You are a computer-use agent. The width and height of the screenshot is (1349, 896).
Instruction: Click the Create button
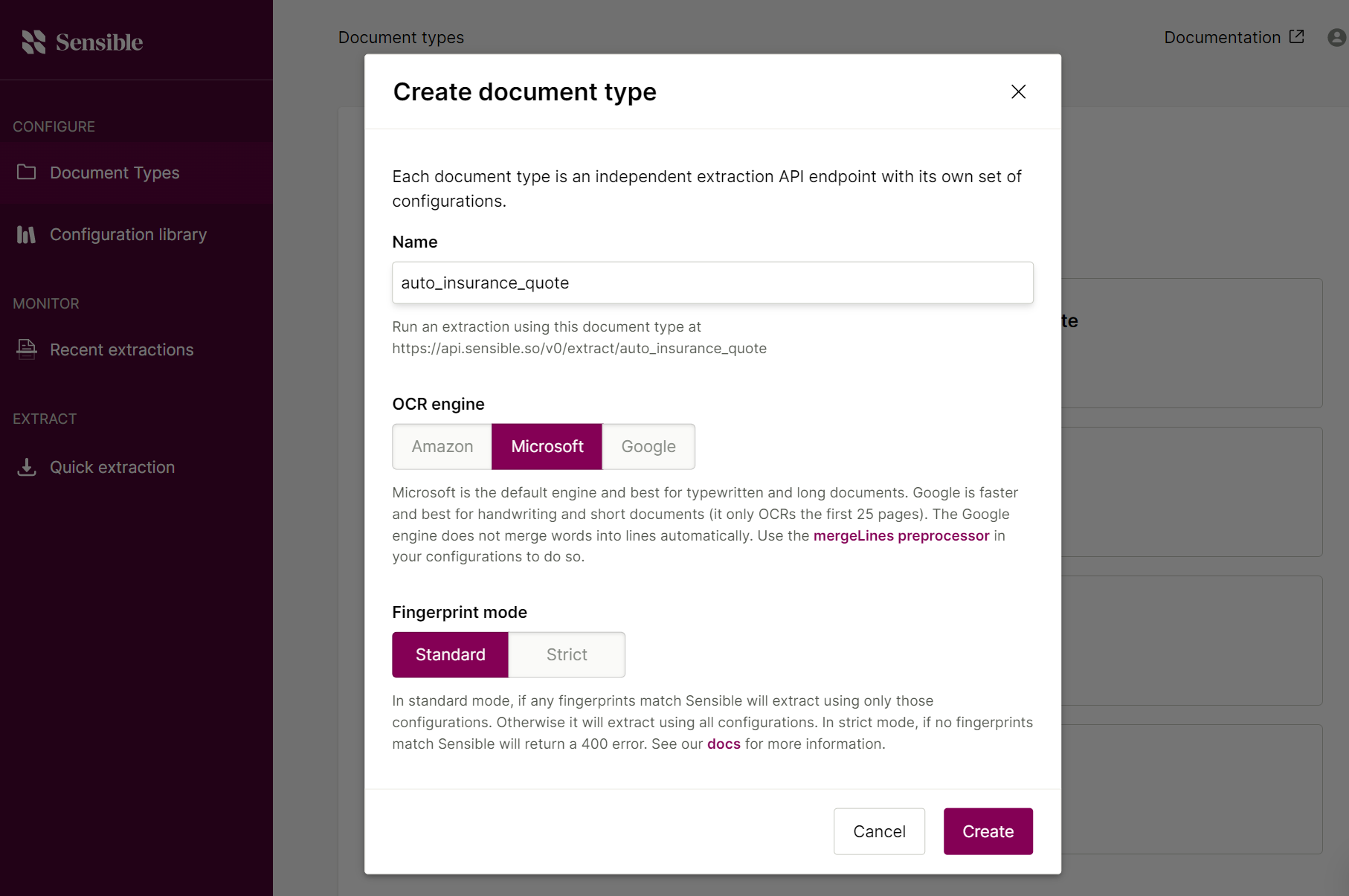pos(988,831)
